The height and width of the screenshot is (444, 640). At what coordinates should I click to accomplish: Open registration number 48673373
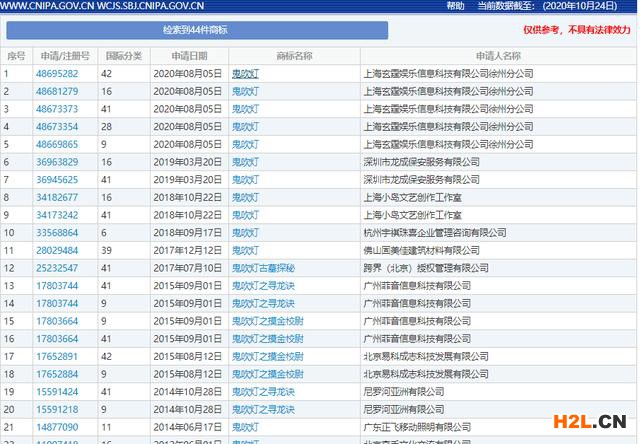[x=57, y=109]
